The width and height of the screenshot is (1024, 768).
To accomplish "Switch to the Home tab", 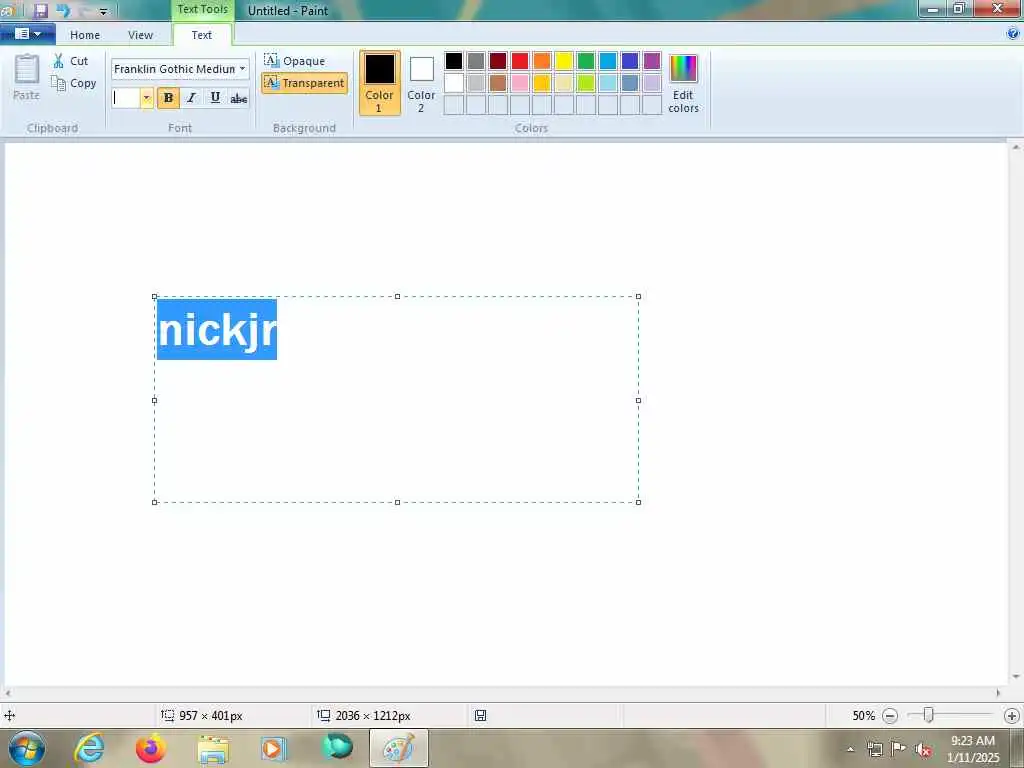I will pos(85,35).
